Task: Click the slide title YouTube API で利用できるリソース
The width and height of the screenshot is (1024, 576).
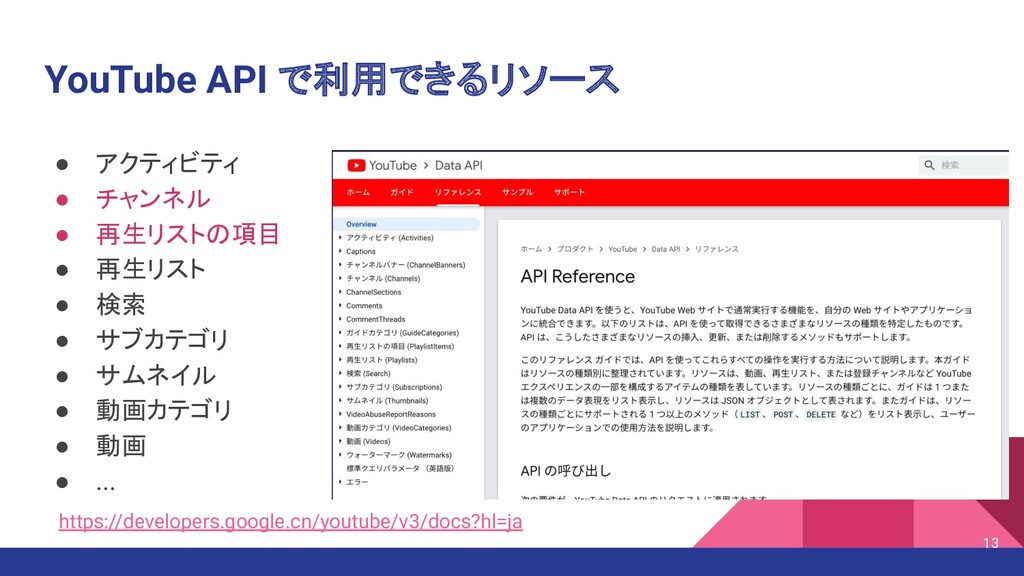Action: tap(331, 79)
